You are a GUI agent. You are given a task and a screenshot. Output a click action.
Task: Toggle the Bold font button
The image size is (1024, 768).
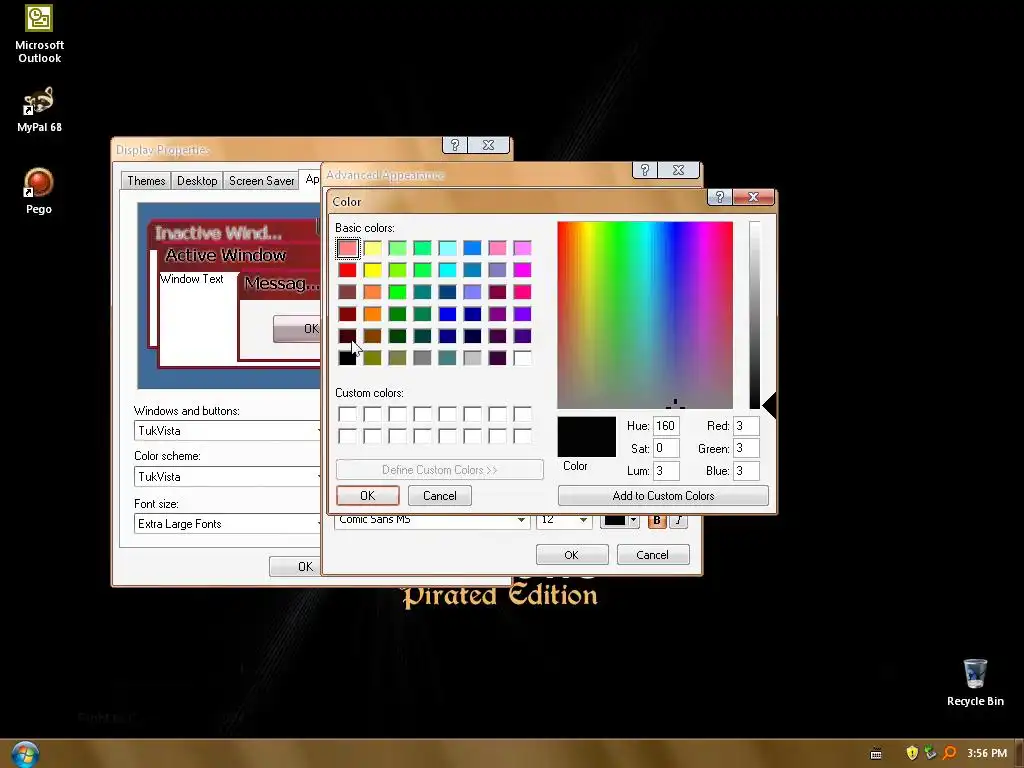coord(657,520)
